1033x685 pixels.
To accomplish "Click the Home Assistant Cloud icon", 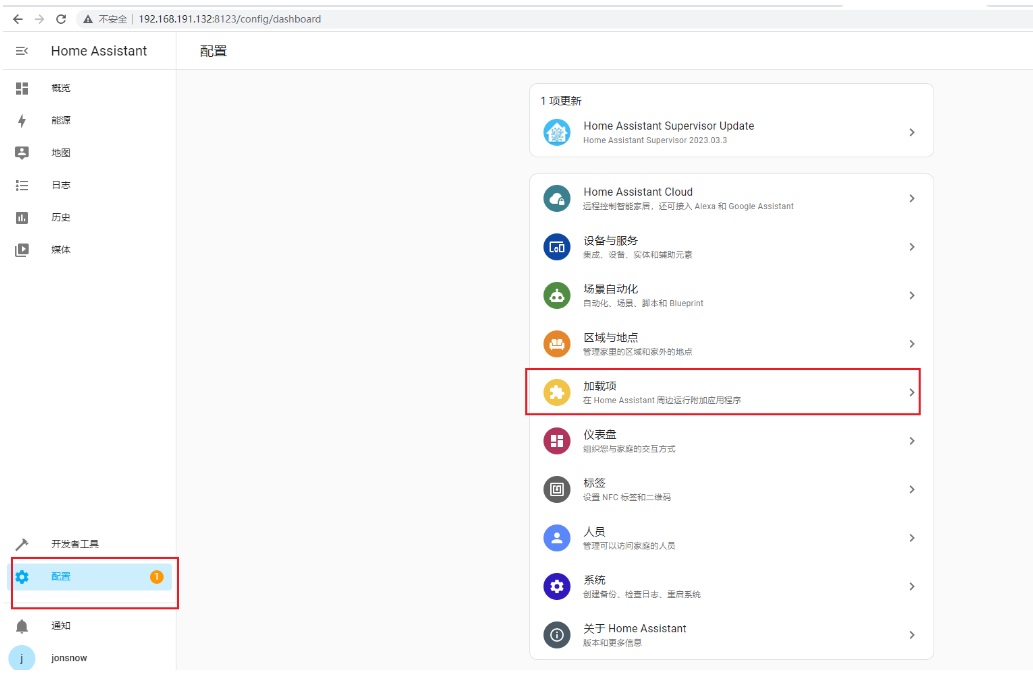I will pos(557,198).
